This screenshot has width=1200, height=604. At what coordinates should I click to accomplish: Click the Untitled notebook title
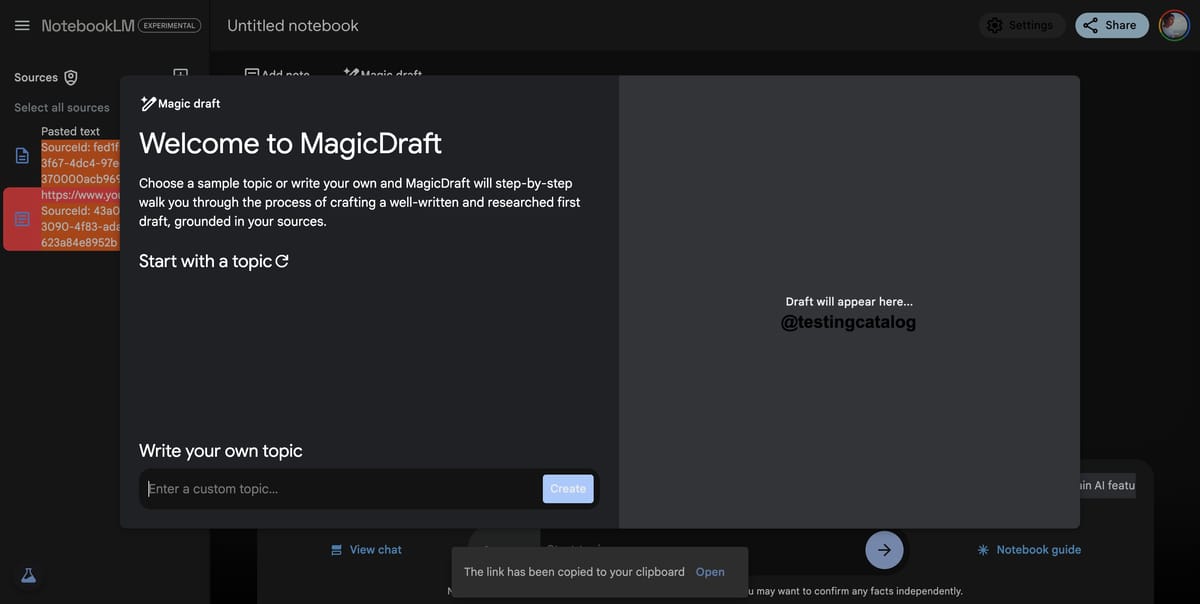[293, 25]
